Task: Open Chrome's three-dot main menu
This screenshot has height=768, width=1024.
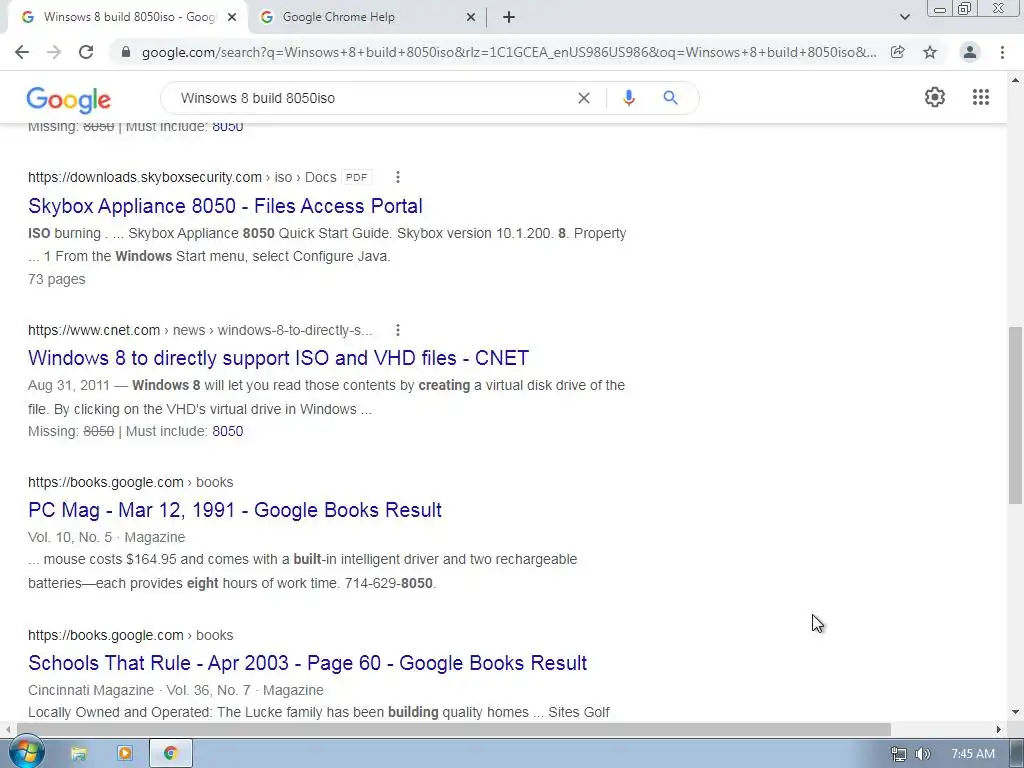Action: 1002,52
